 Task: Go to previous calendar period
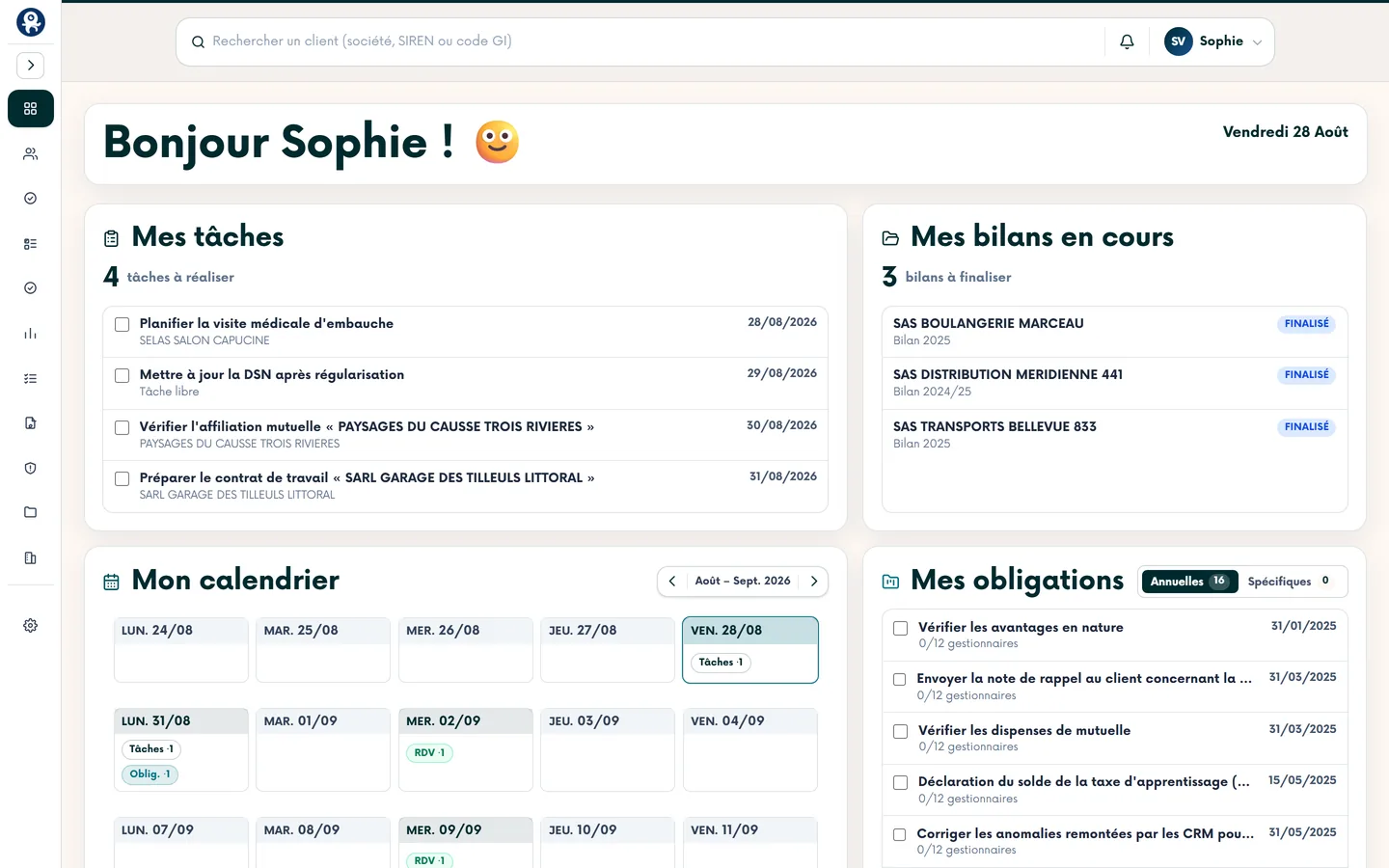tap(672, 582)
